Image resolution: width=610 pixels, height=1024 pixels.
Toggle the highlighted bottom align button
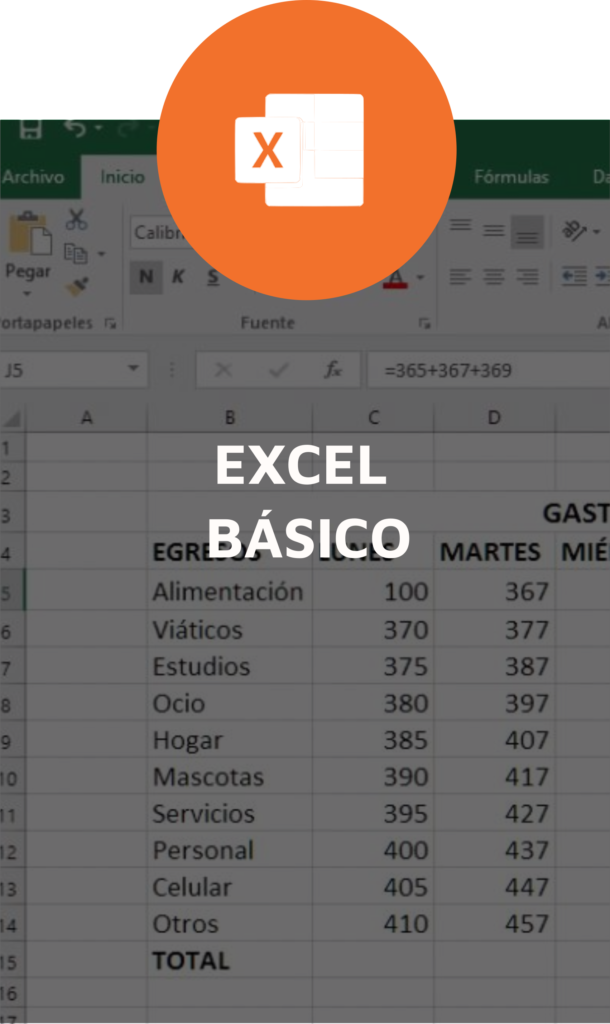pyautogui.click(x=527, y=232)
